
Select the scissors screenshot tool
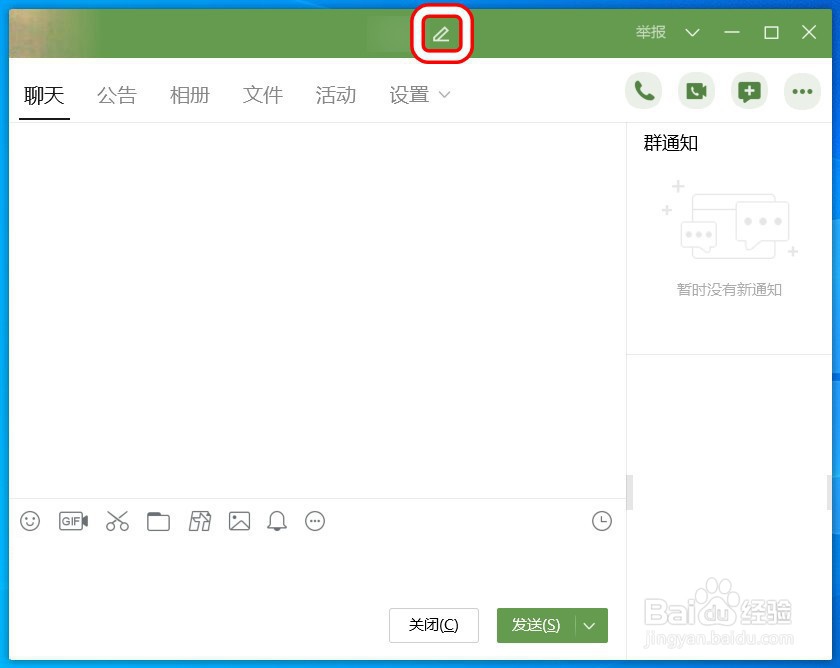pos(117,521)
